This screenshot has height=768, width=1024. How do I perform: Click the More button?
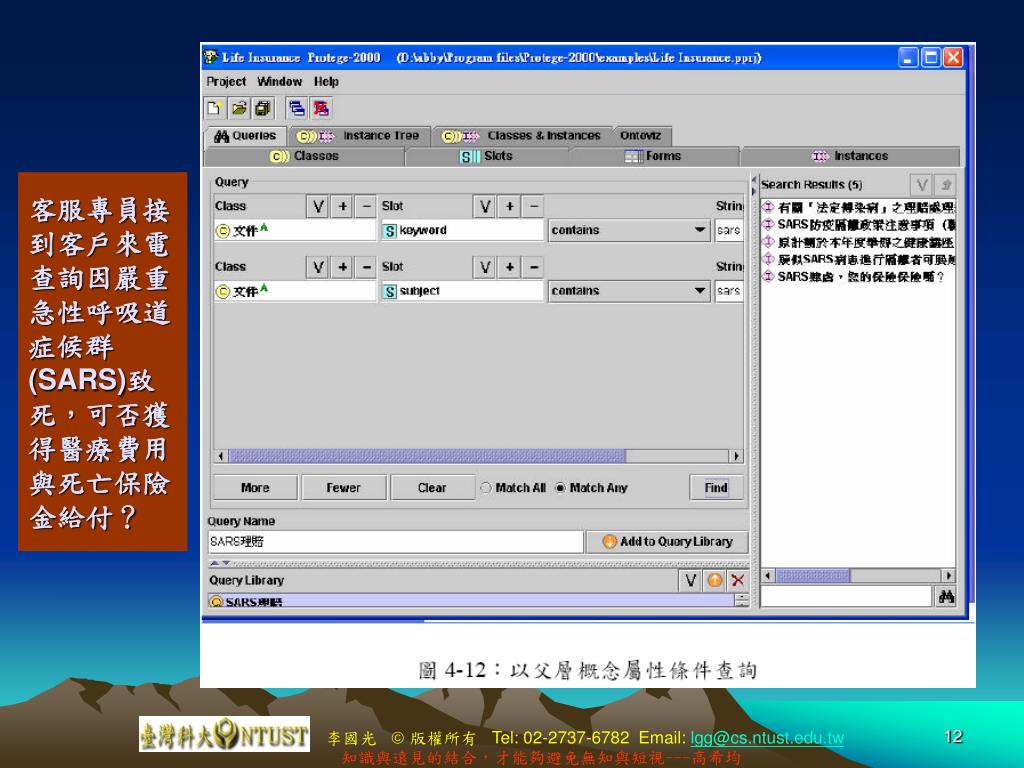tap(255, 488)
